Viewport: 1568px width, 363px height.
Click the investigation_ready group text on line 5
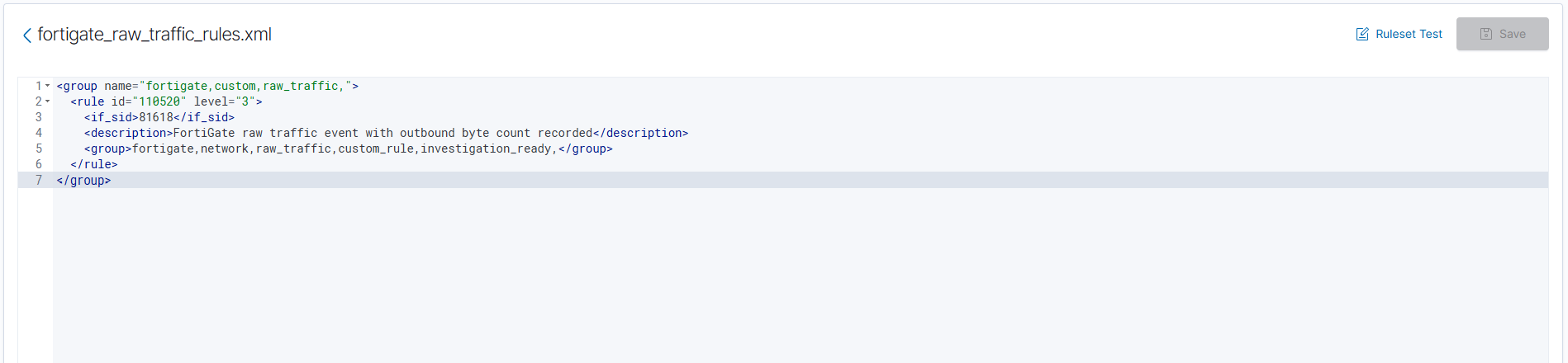point(486,148)
